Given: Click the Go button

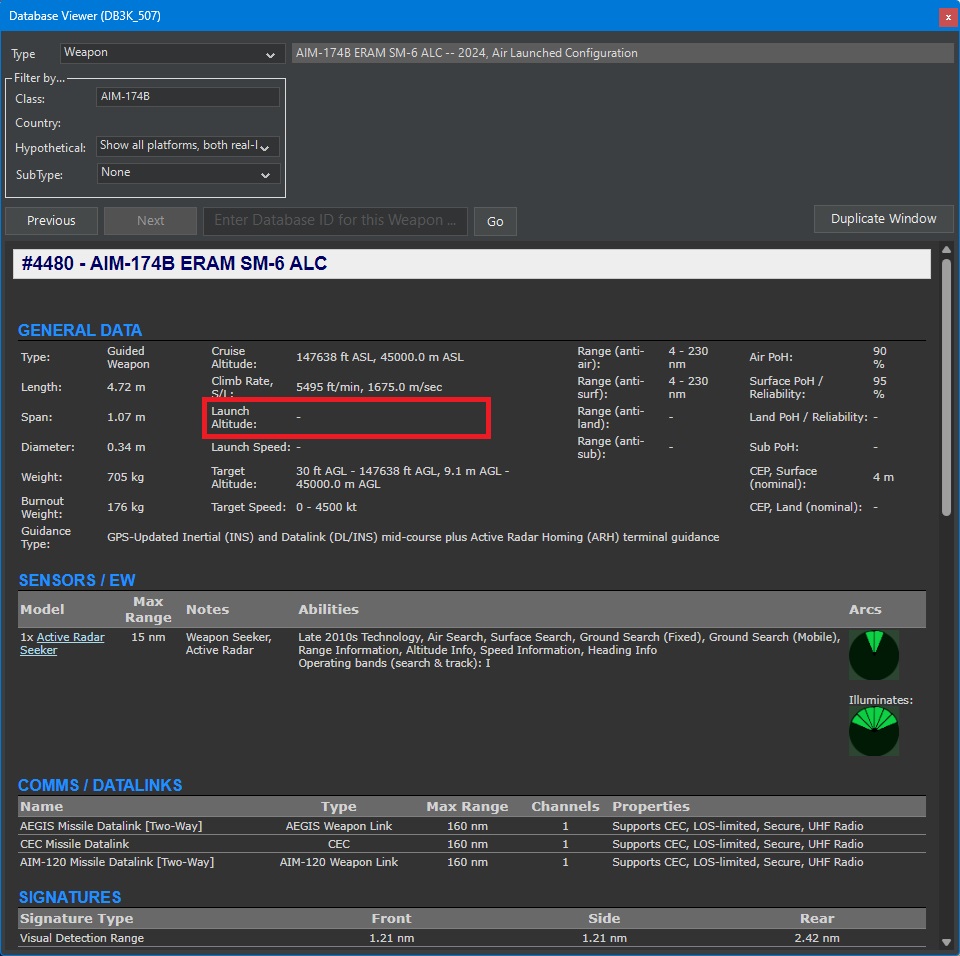Looking at the screenshot, I should (x=495, y=221).
